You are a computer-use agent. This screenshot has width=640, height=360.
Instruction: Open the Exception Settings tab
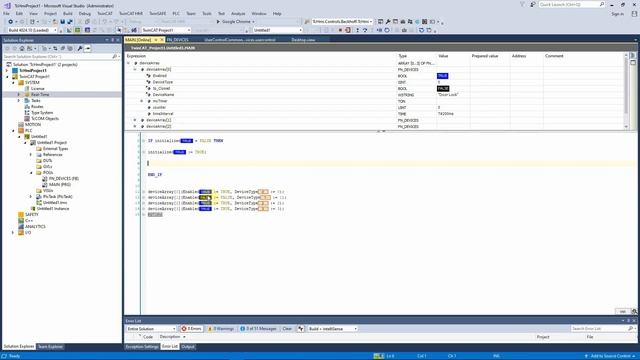[x=142, y=347]
